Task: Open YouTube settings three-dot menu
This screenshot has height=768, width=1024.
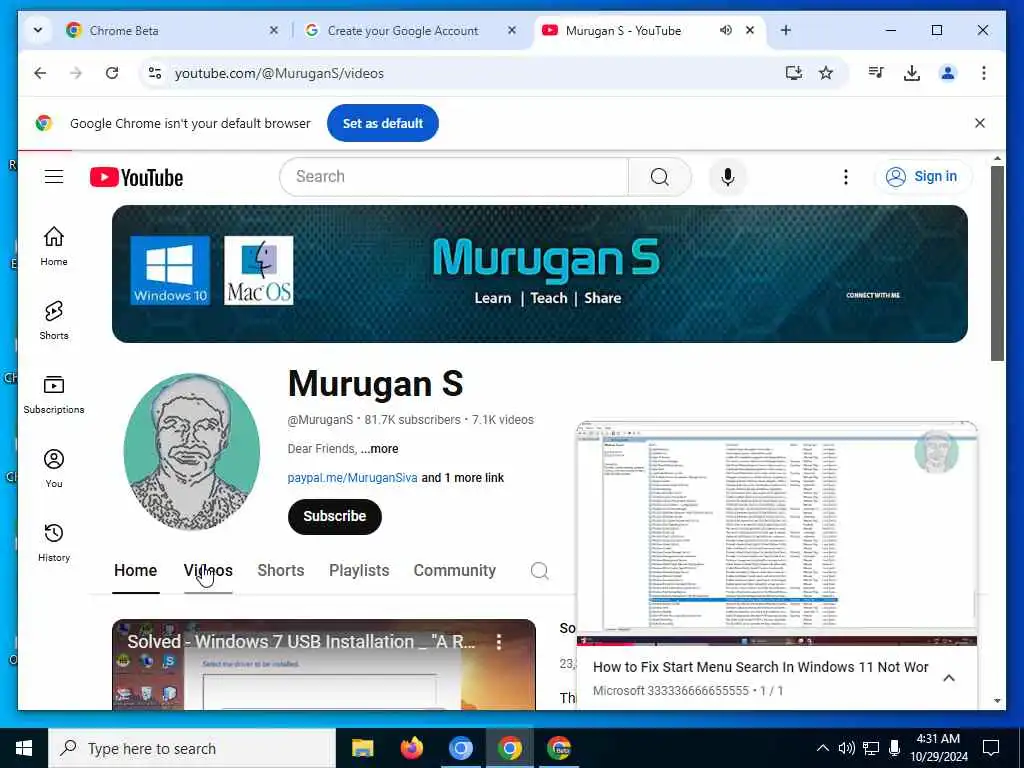Action: (x=846, y=177)
